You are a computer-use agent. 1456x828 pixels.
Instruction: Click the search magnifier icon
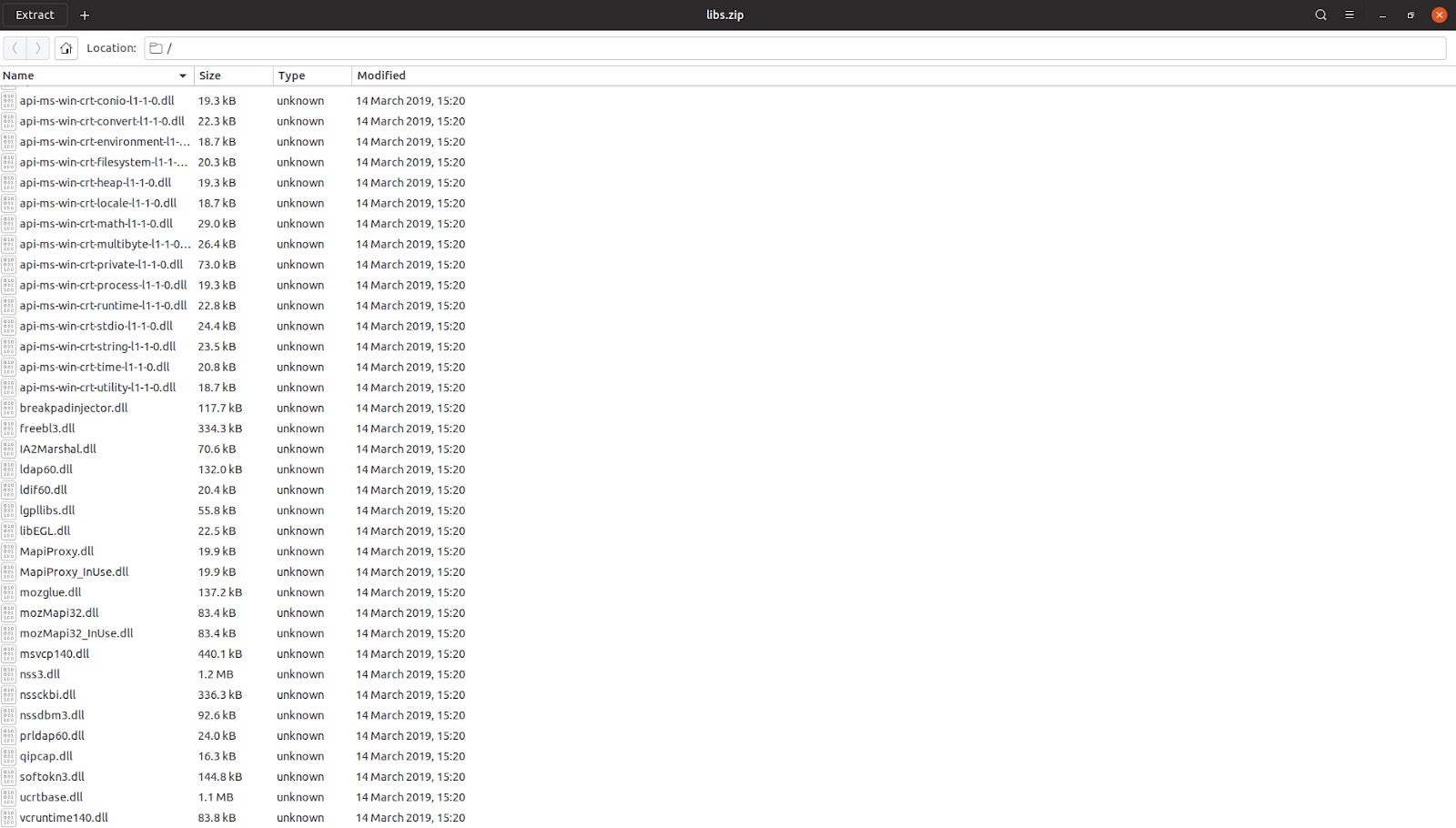click(1320, 15)
